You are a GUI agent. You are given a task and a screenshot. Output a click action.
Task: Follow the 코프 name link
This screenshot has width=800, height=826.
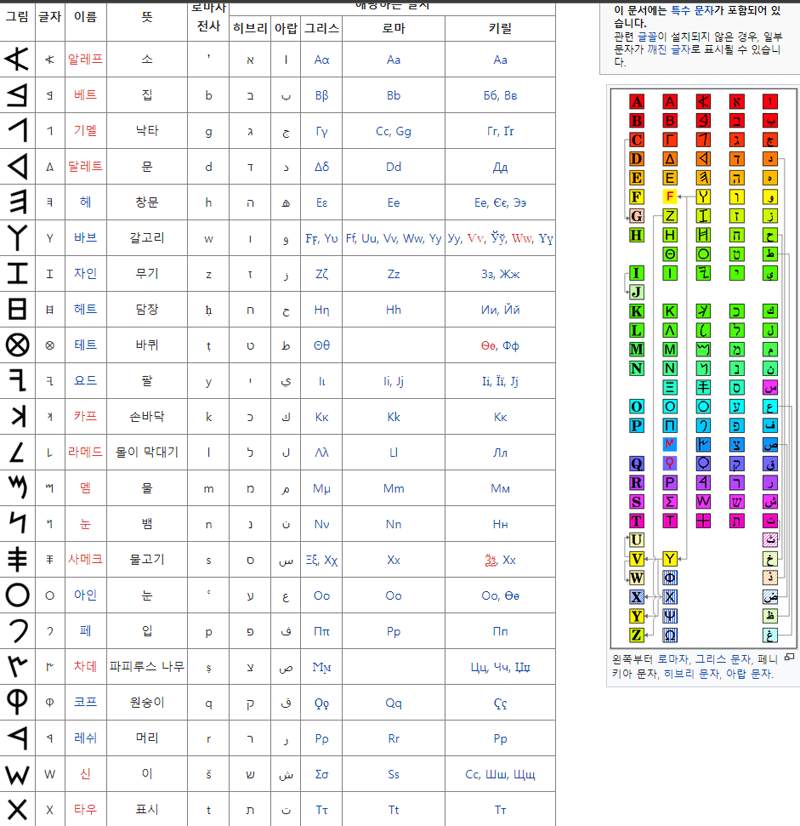click(85, 702)
